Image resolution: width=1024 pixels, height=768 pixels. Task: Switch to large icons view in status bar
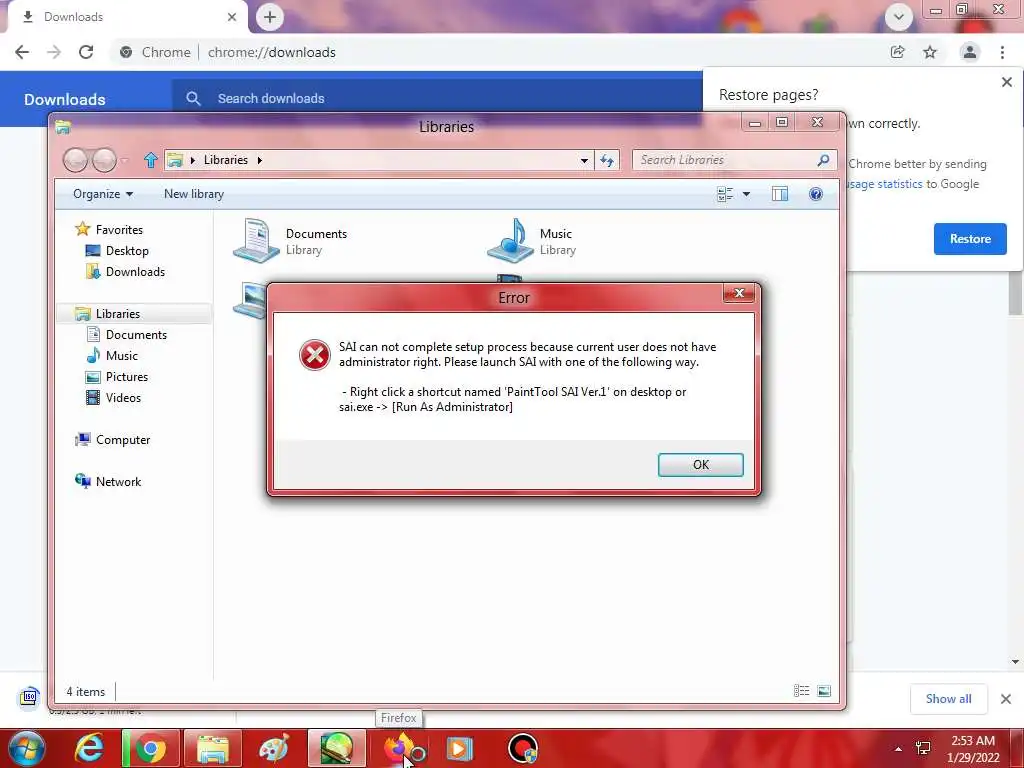824,691
